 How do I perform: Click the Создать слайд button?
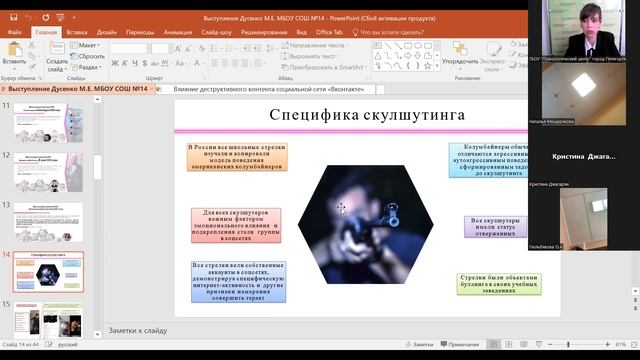[57, 56]
